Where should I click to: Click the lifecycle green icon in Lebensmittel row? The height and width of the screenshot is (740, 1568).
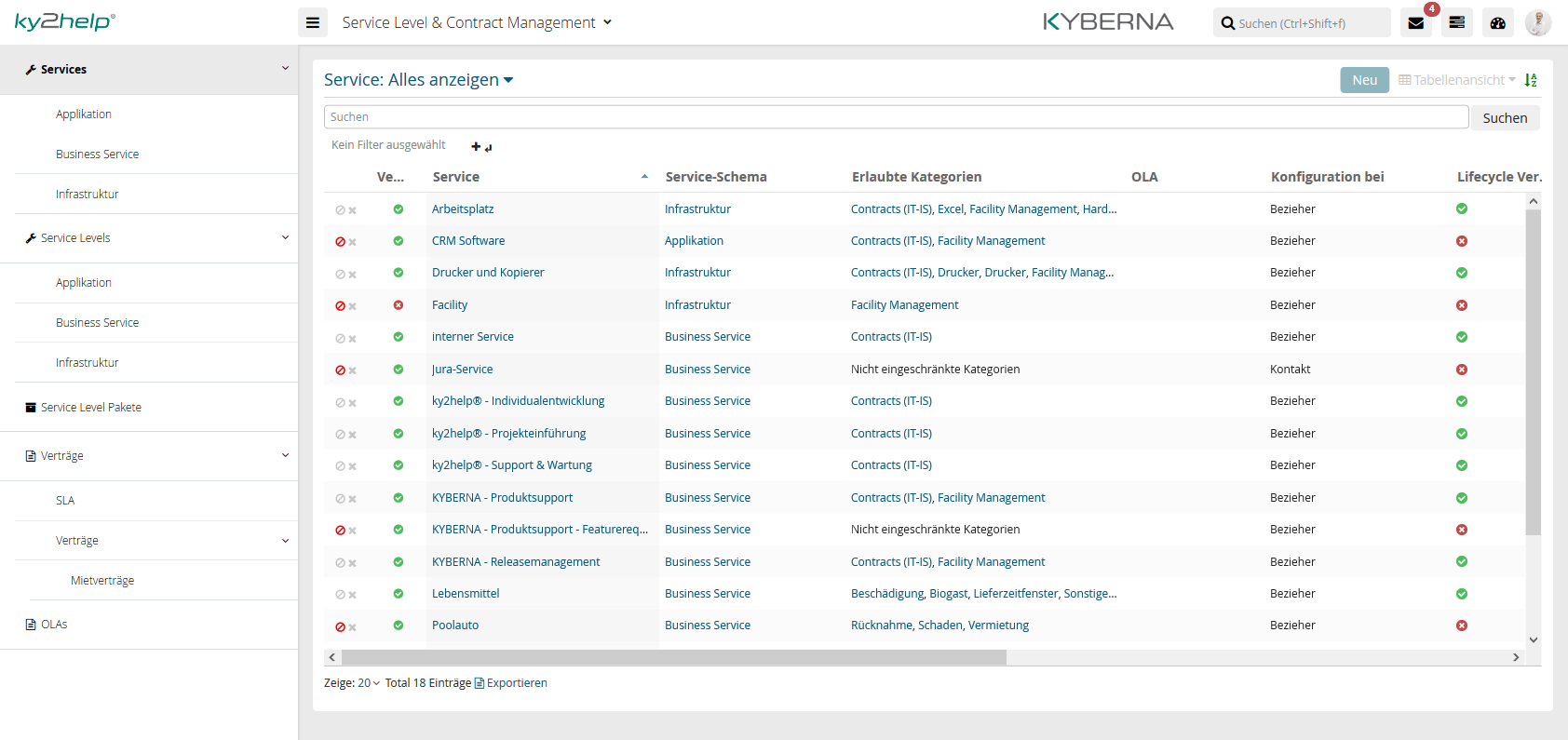[x=1462, y=594]
